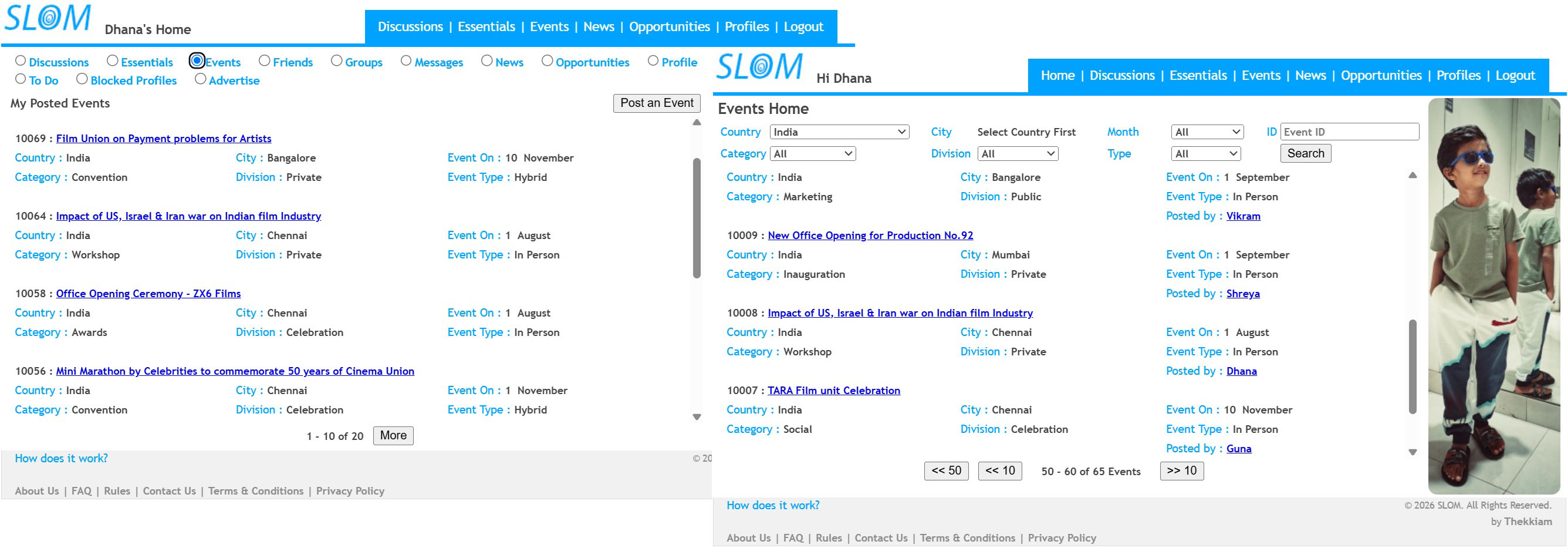Select the Blocked Profiles radio button

82,79
